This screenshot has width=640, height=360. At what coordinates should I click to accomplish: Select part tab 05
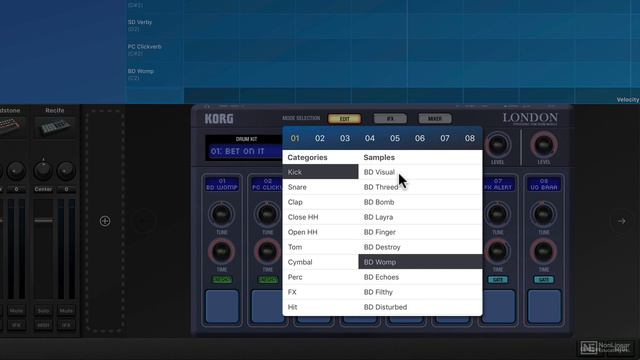(x=395, y=138)
